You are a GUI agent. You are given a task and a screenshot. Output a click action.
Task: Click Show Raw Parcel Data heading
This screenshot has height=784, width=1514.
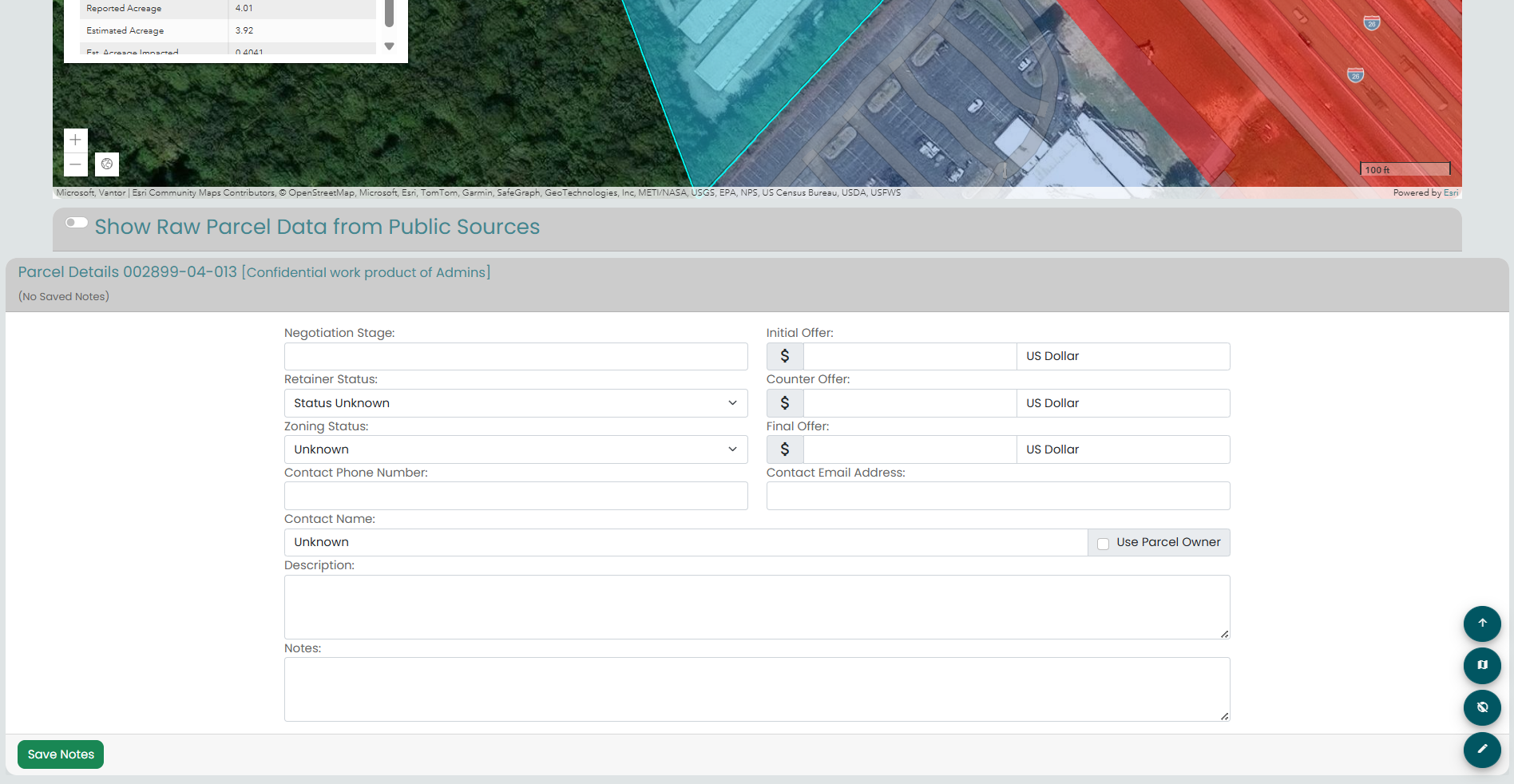pos(317,227)
